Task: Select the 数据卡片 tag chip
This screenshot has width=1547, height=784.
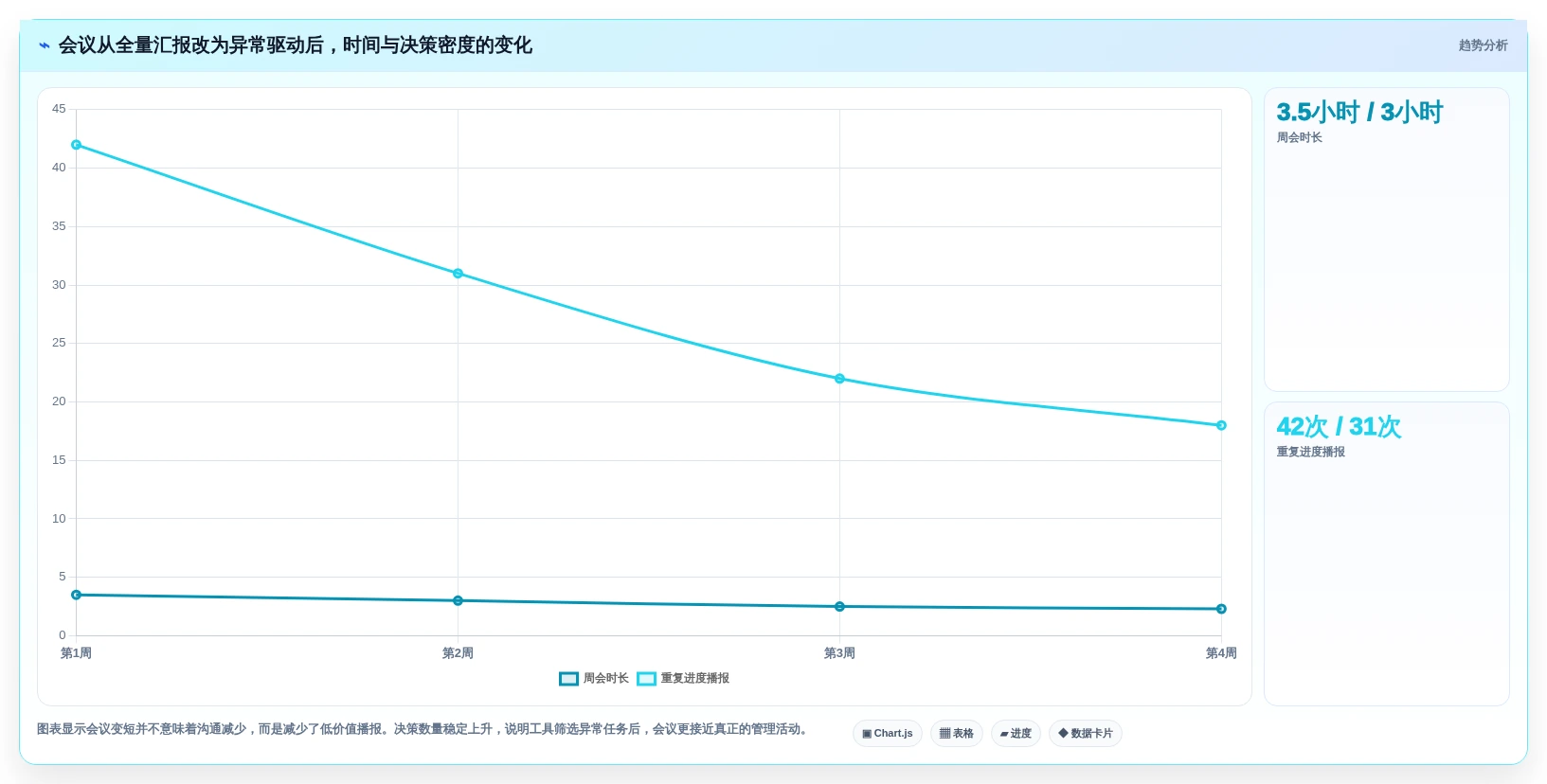Action: [x=1086, y=734]
